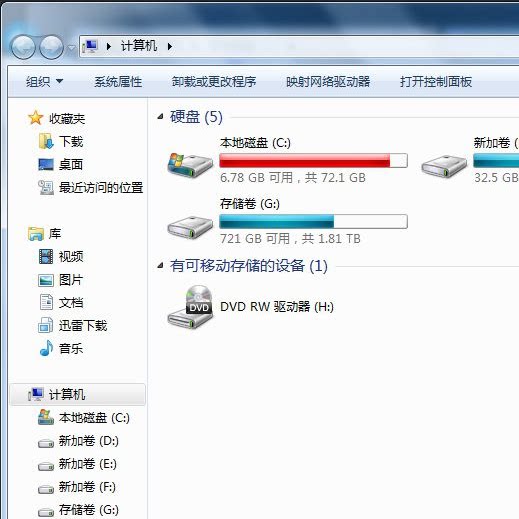519x519 pixels.
Task: Expand the arrow after 计算机 in address bar
Action: click(x=170, y=46)
